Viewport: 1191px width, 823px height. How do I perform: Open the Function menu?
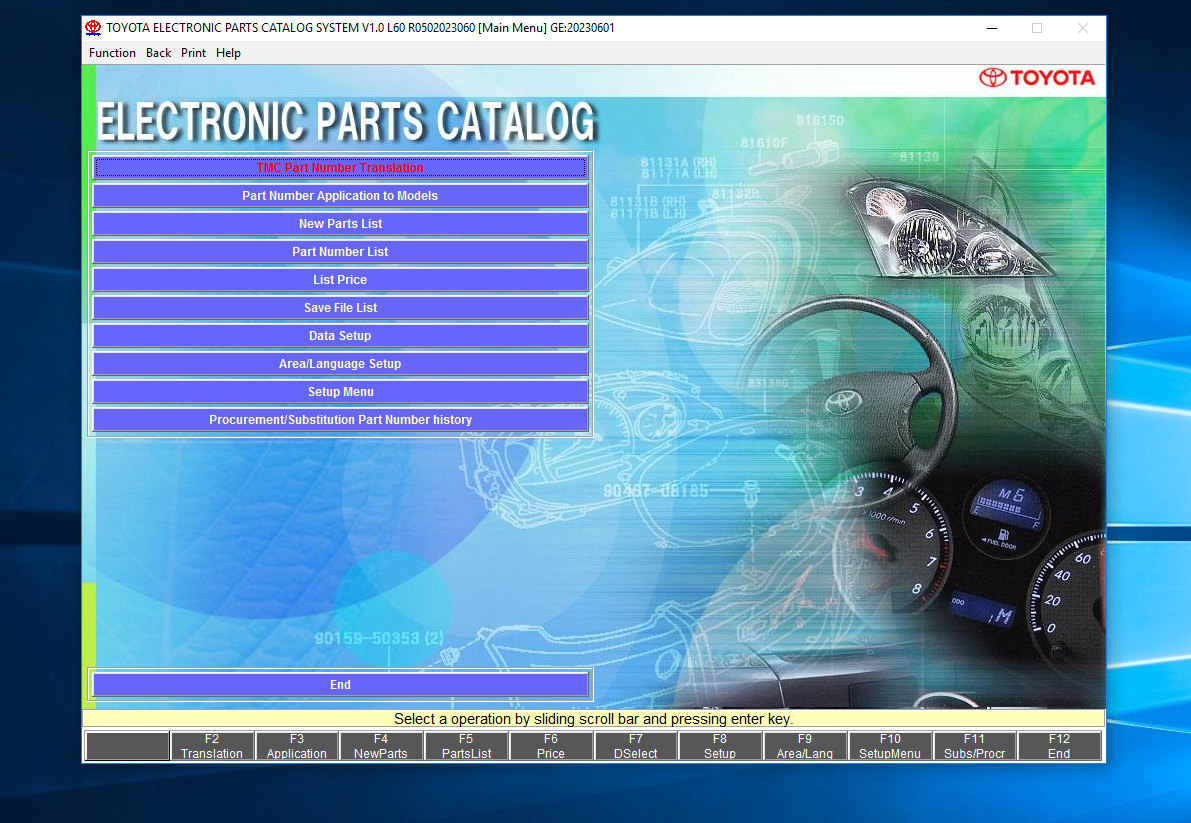tap(112, 52)
